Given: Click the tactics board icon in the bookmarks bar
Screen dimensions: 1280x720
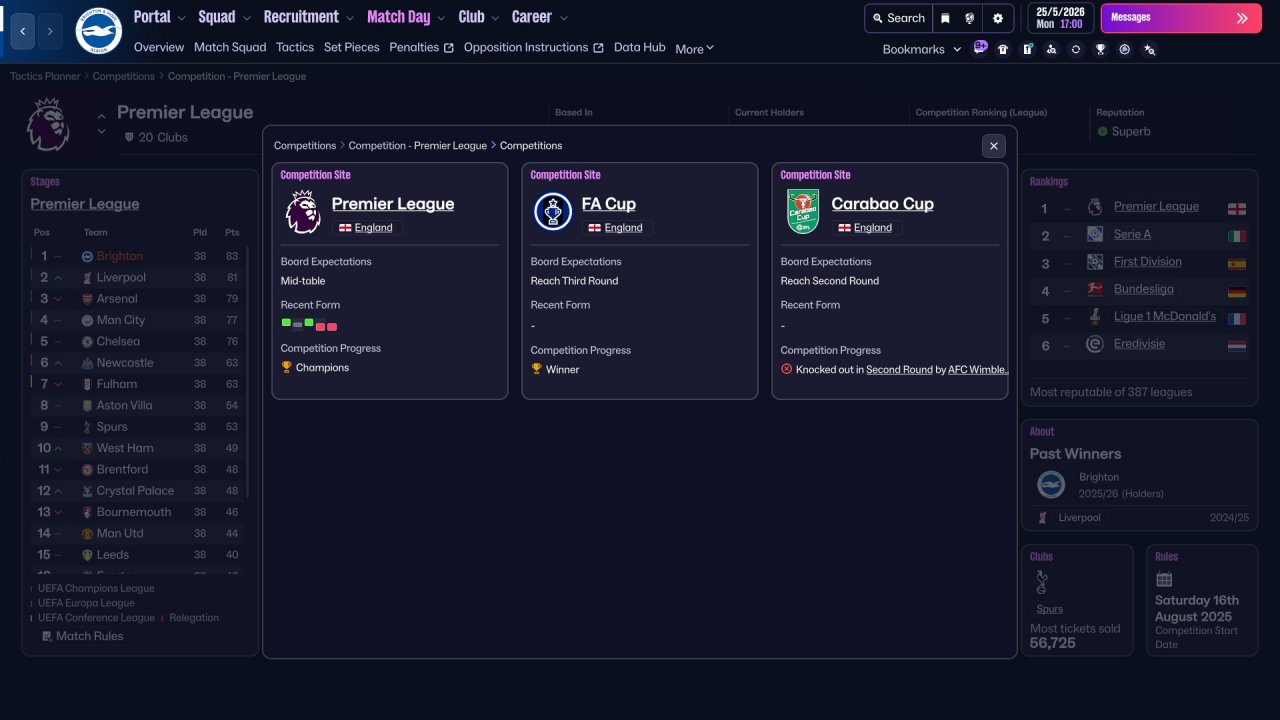Looking at the screenshot, I should [x=1027, y=49].
